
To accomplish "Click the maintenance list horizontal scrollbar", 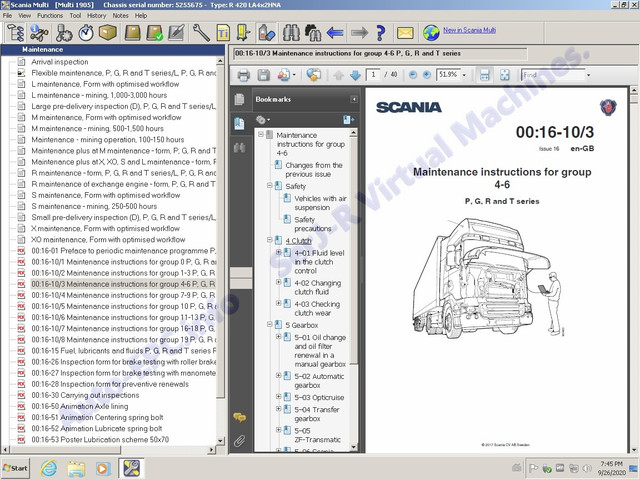I will (64, 450).
